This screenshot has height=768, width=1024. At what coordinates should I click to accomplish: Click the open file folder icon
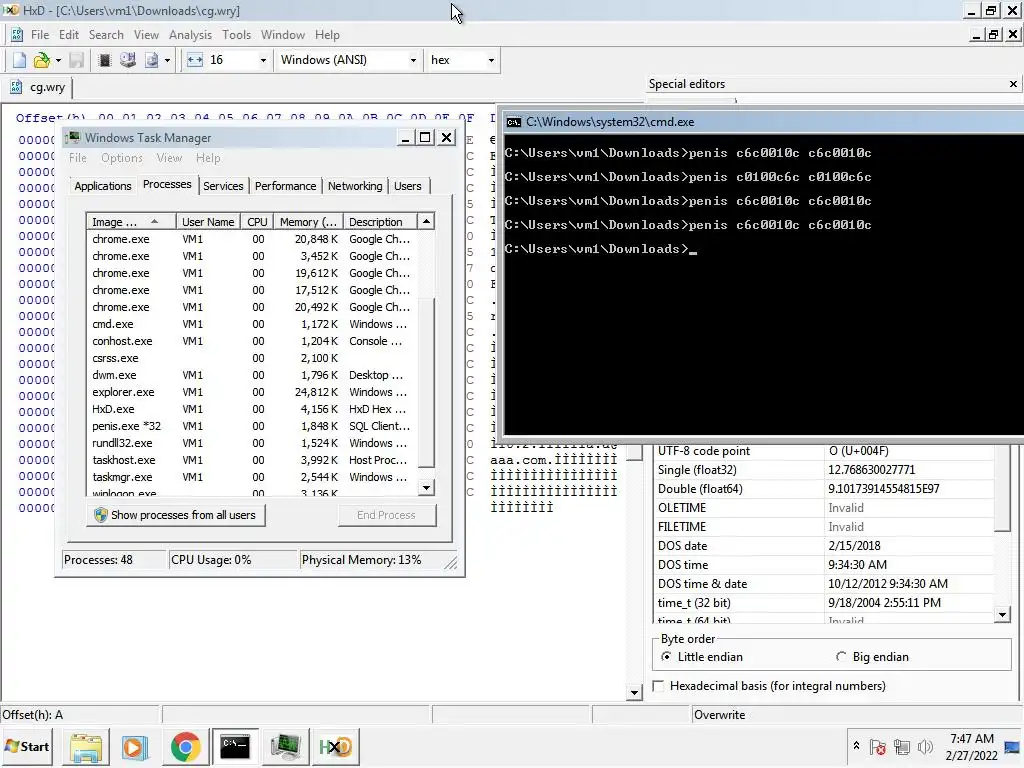click(41, 60)
